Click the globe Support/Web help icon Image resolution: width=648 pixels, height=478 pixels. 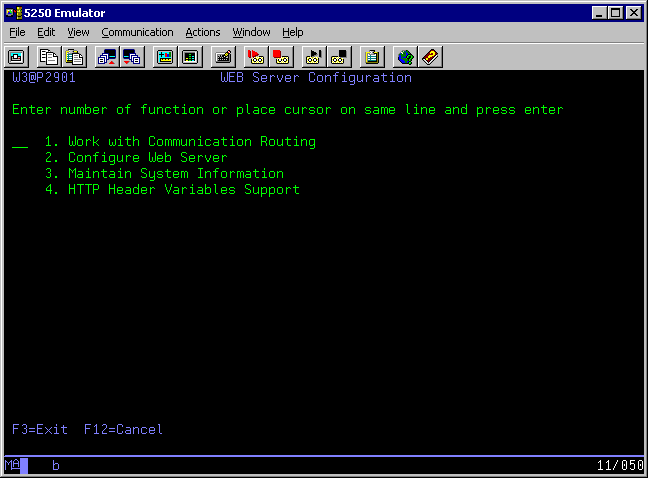click(x=405, y=57)
